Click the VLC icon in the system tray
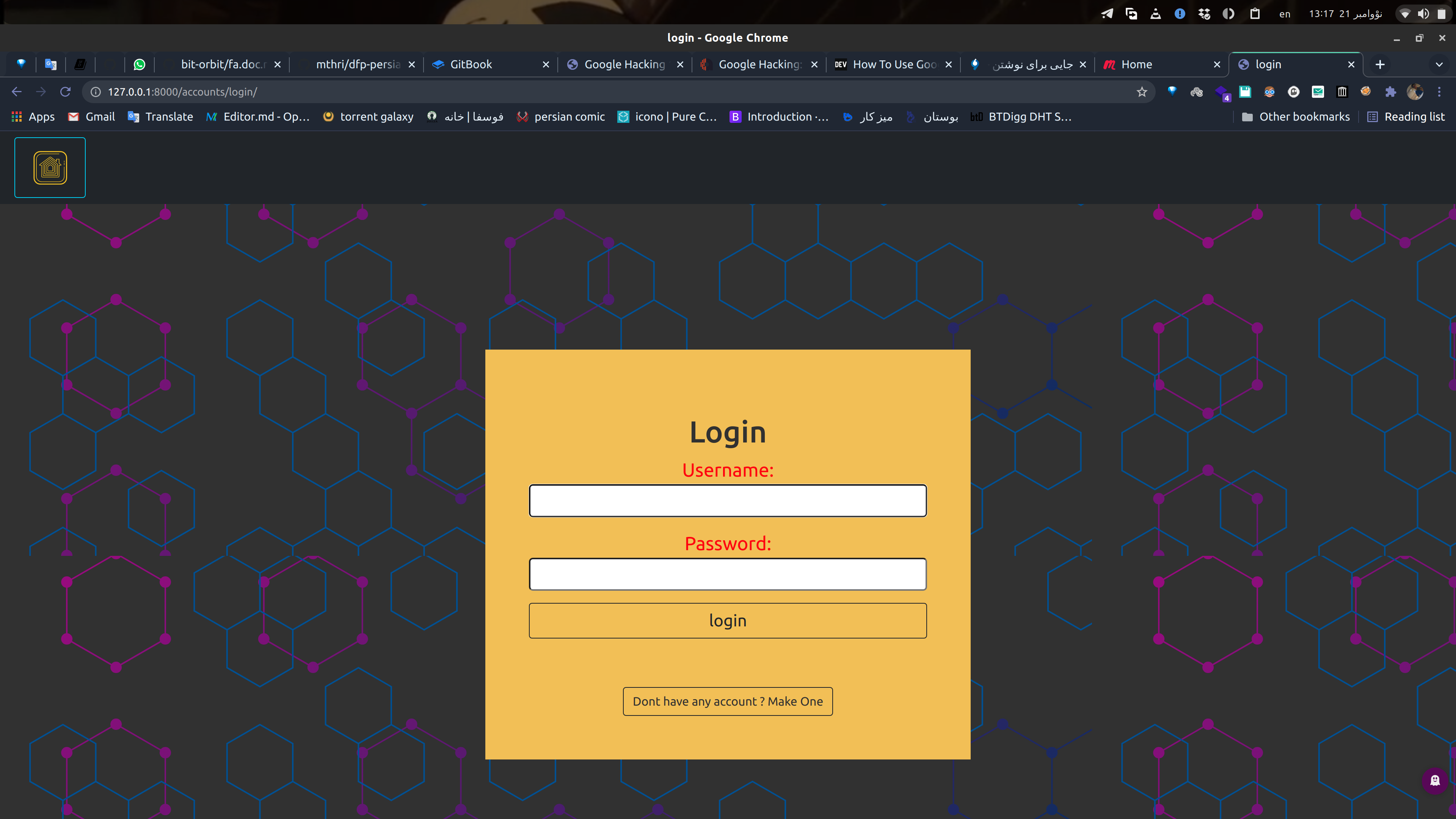 click(1155, 14)
